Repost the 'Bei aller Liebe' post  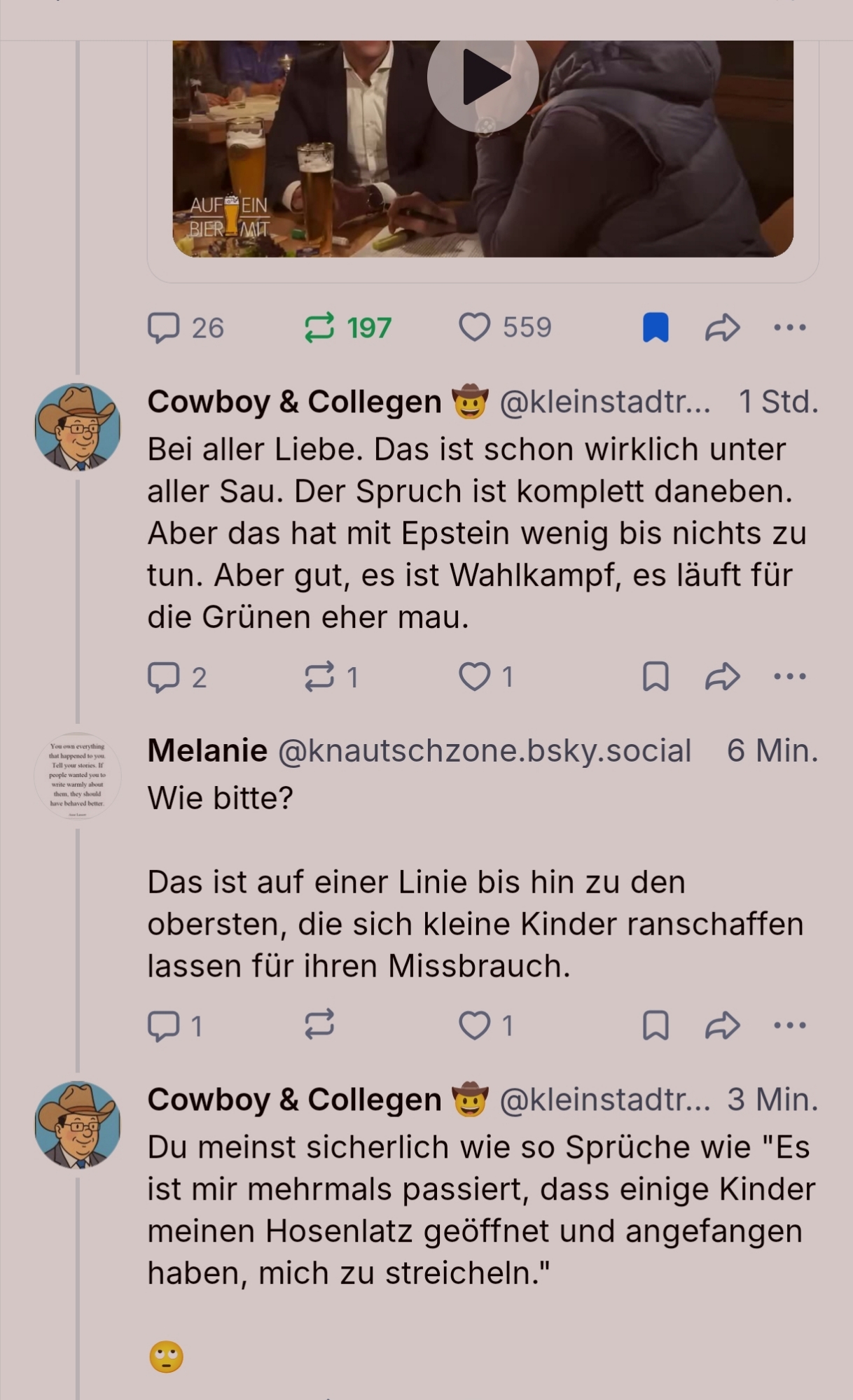(319, 677)
